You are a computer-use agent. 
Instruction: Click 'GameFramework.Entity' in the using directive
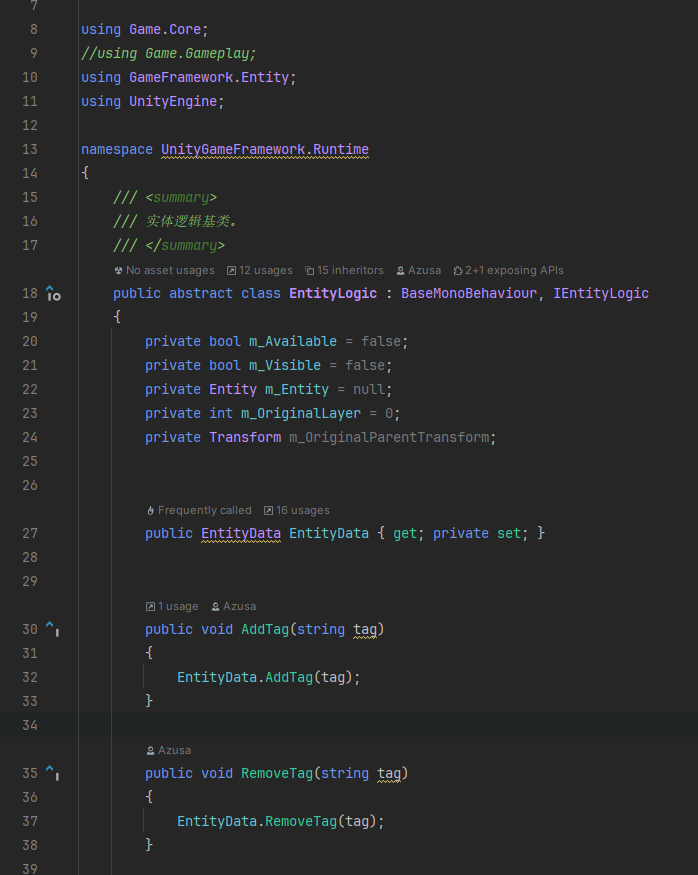(x=209, y=78)
